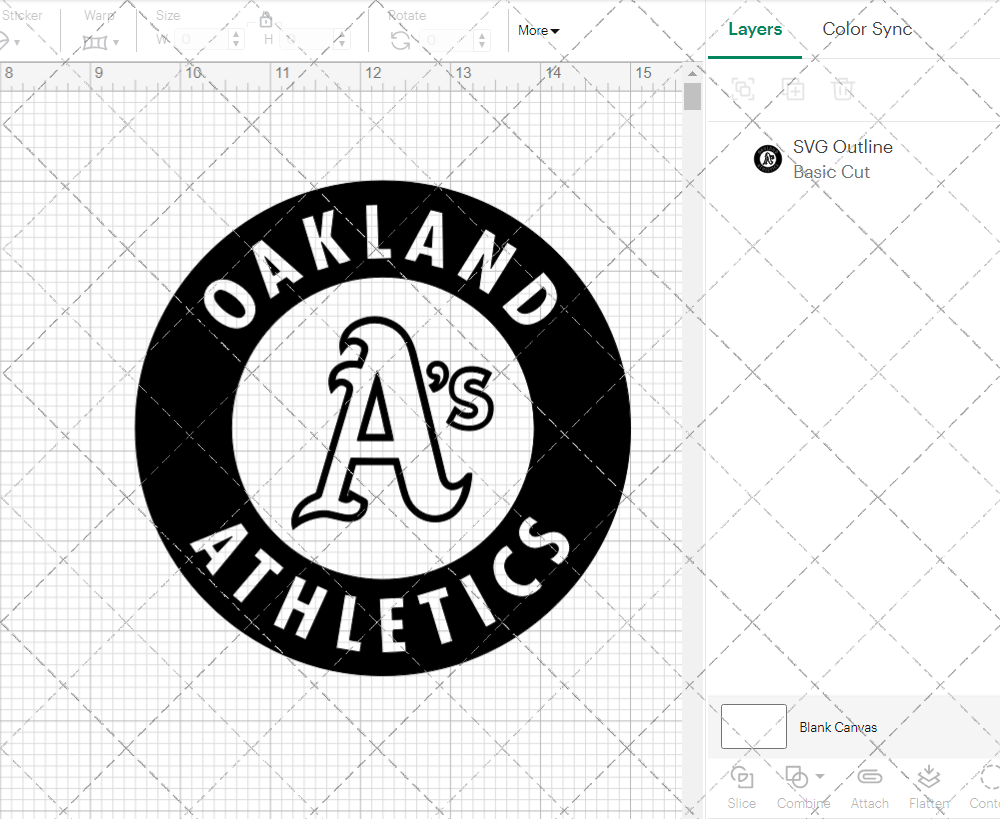Viewport: 1000px width, 819px height.
Task: Switch to the Layers tab
Action: (x=755, y=29)
